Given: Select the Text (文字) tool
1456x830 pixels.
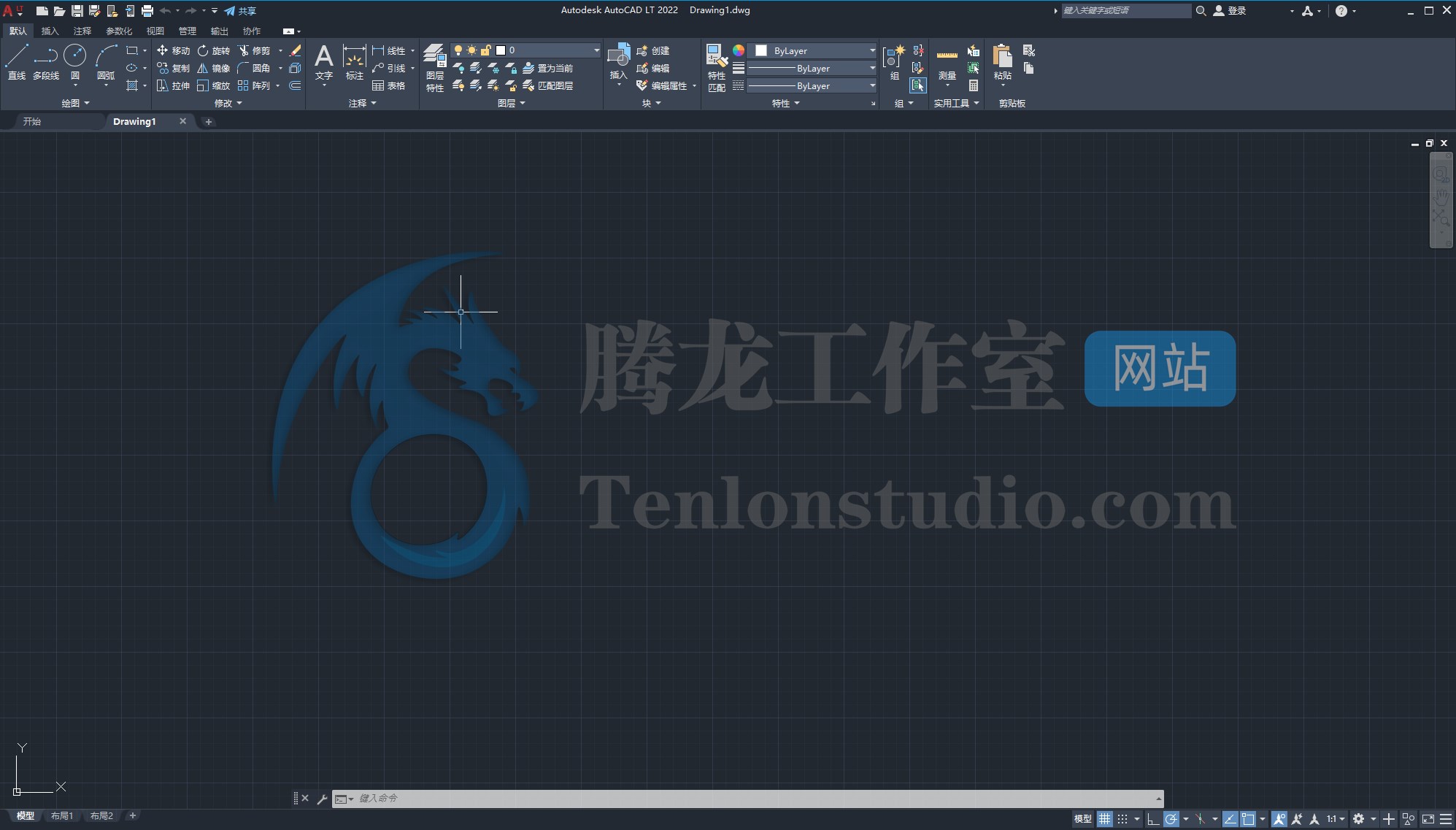Looking at the screenshot, I should click(x=323, y=61).
